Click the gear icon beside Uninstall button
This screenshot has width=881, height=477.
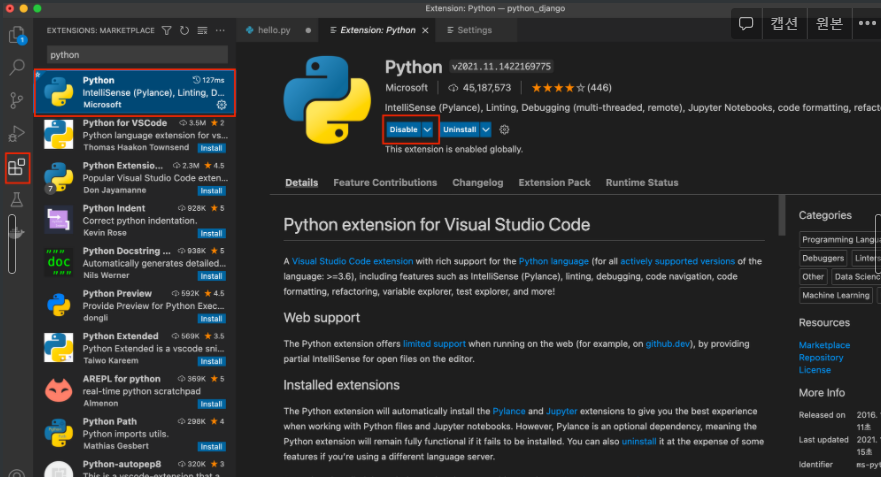pyautogui.click(x=504, y=130)
